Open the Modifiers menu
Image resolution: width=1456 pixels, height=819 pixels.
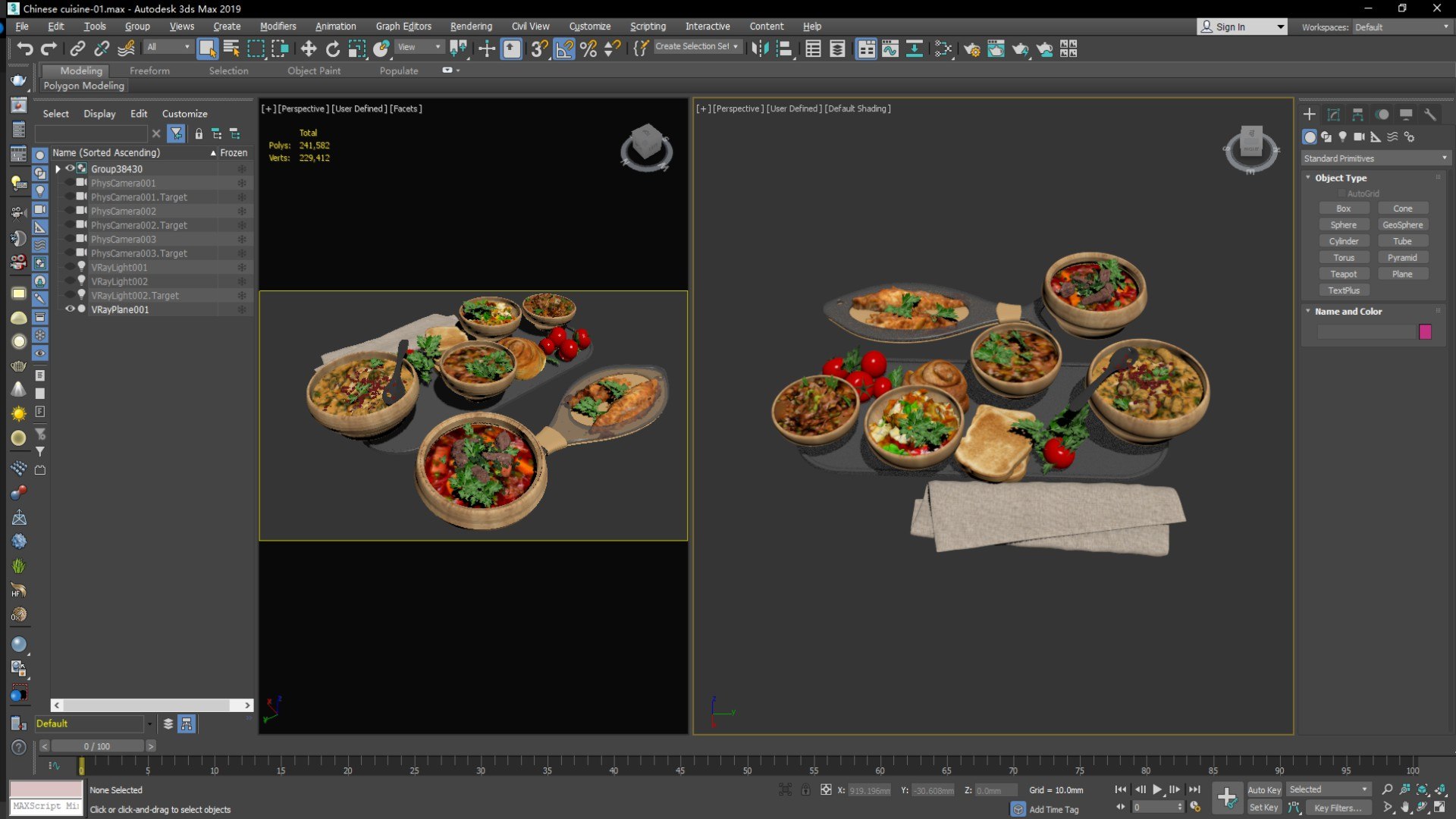click(x=278, y=27)
